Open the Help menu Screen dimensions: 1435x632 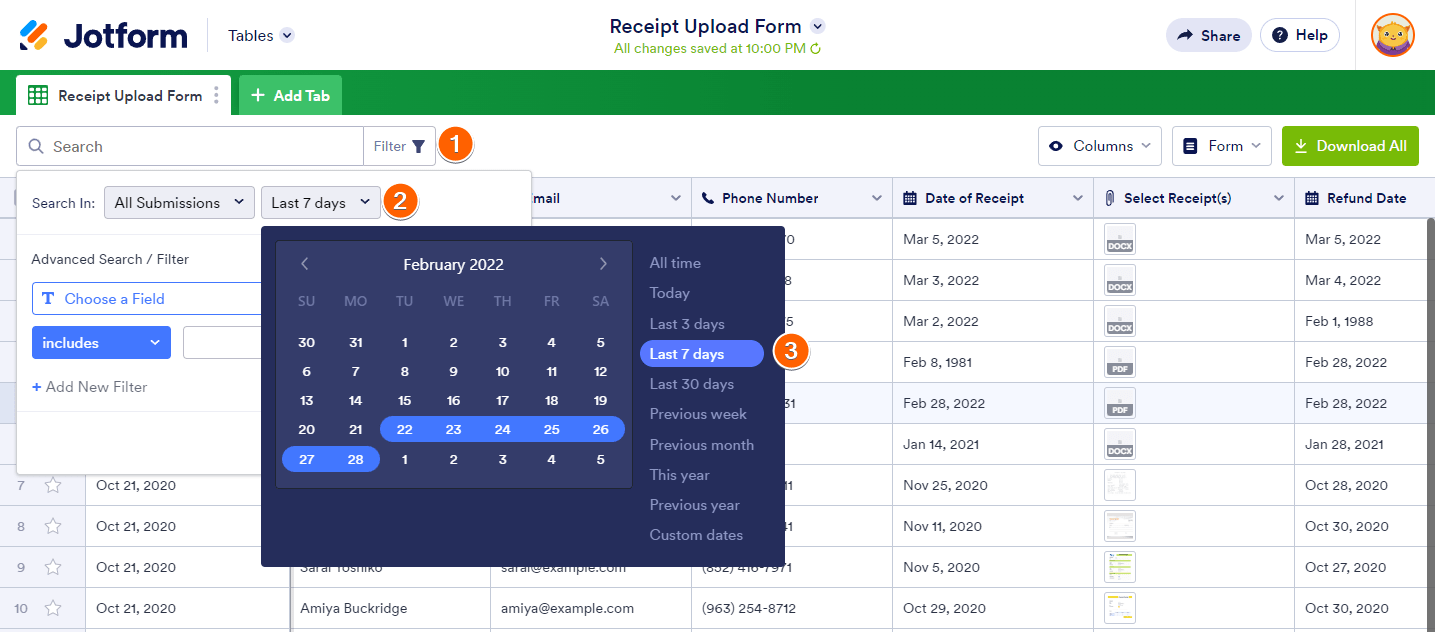pos(1299,35)
